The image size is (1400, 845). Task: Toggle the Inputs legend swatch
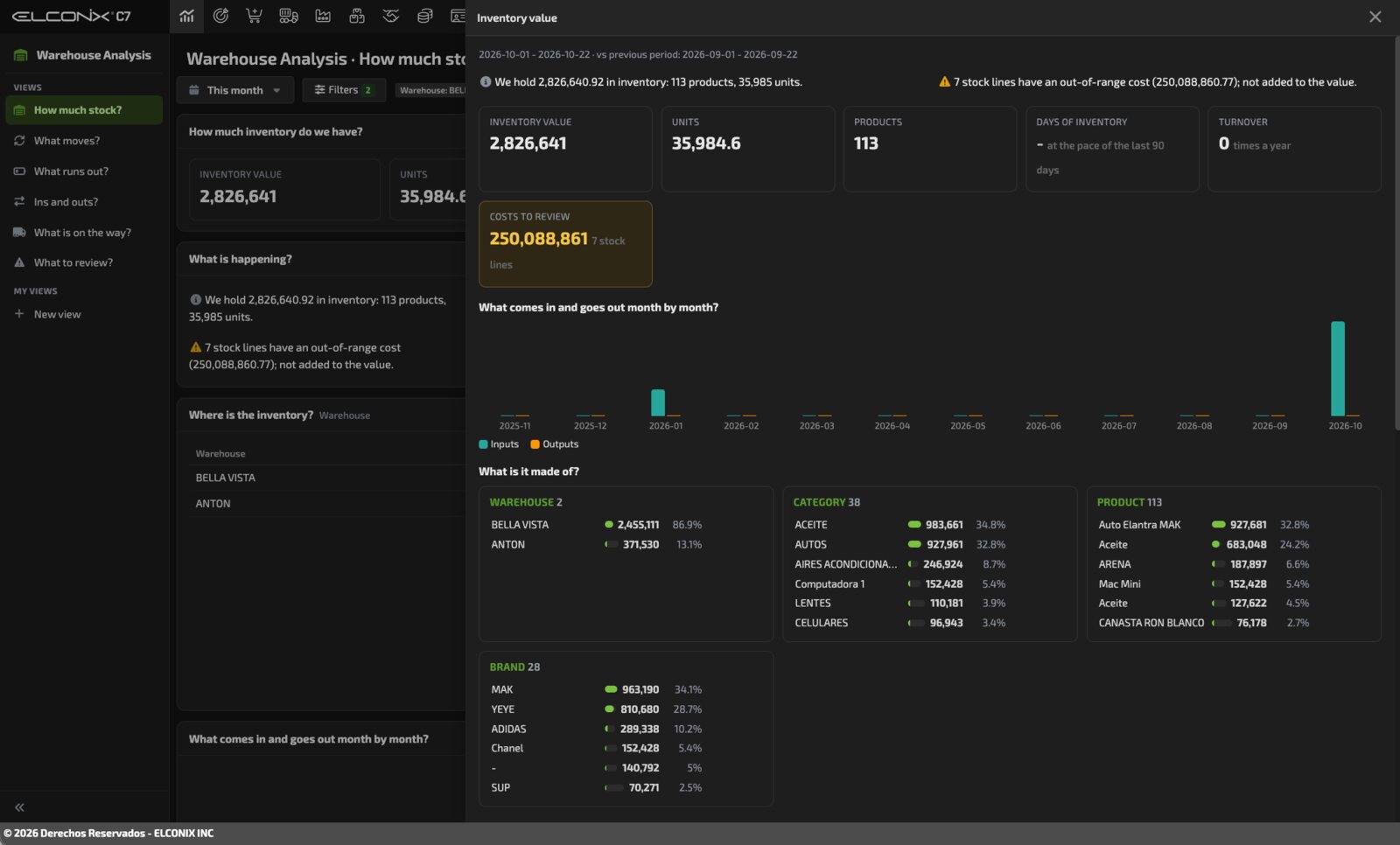pos(483,444)
